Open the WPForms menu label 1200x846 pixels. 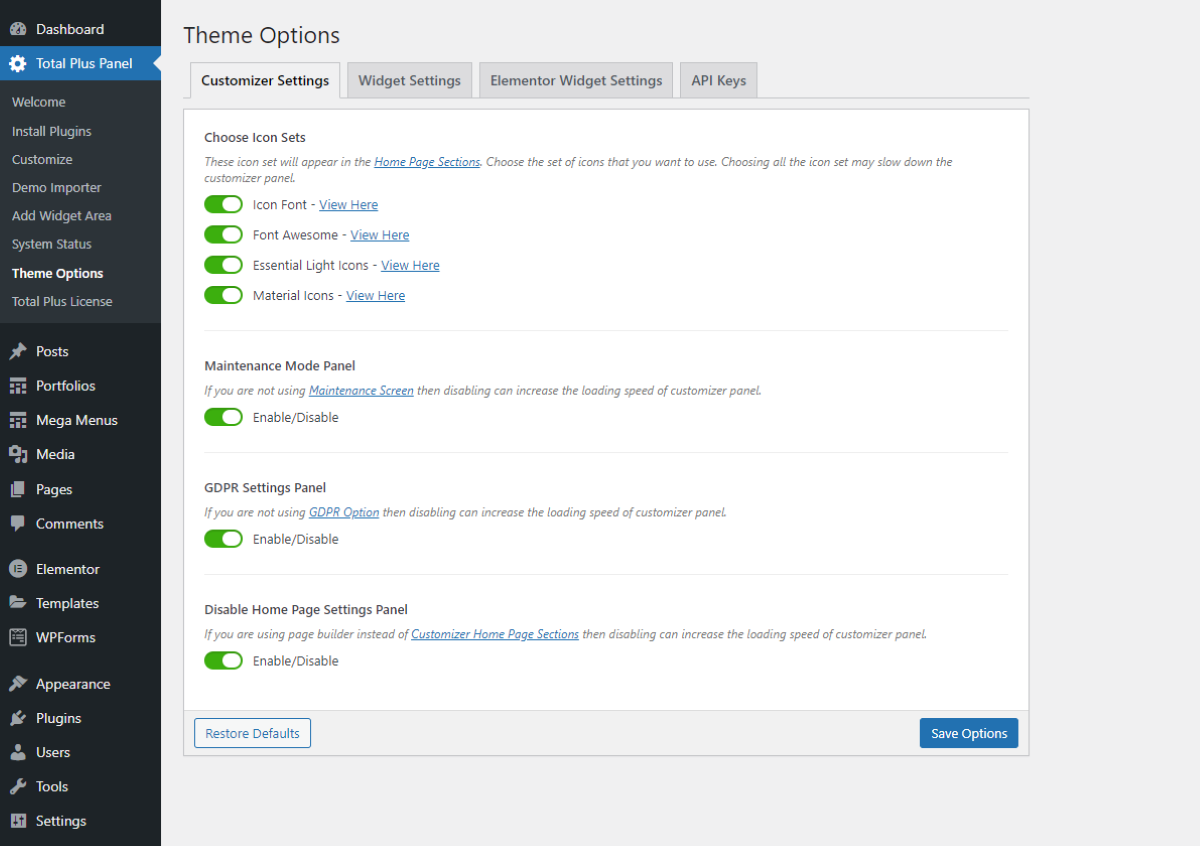(x=66, y=637)
